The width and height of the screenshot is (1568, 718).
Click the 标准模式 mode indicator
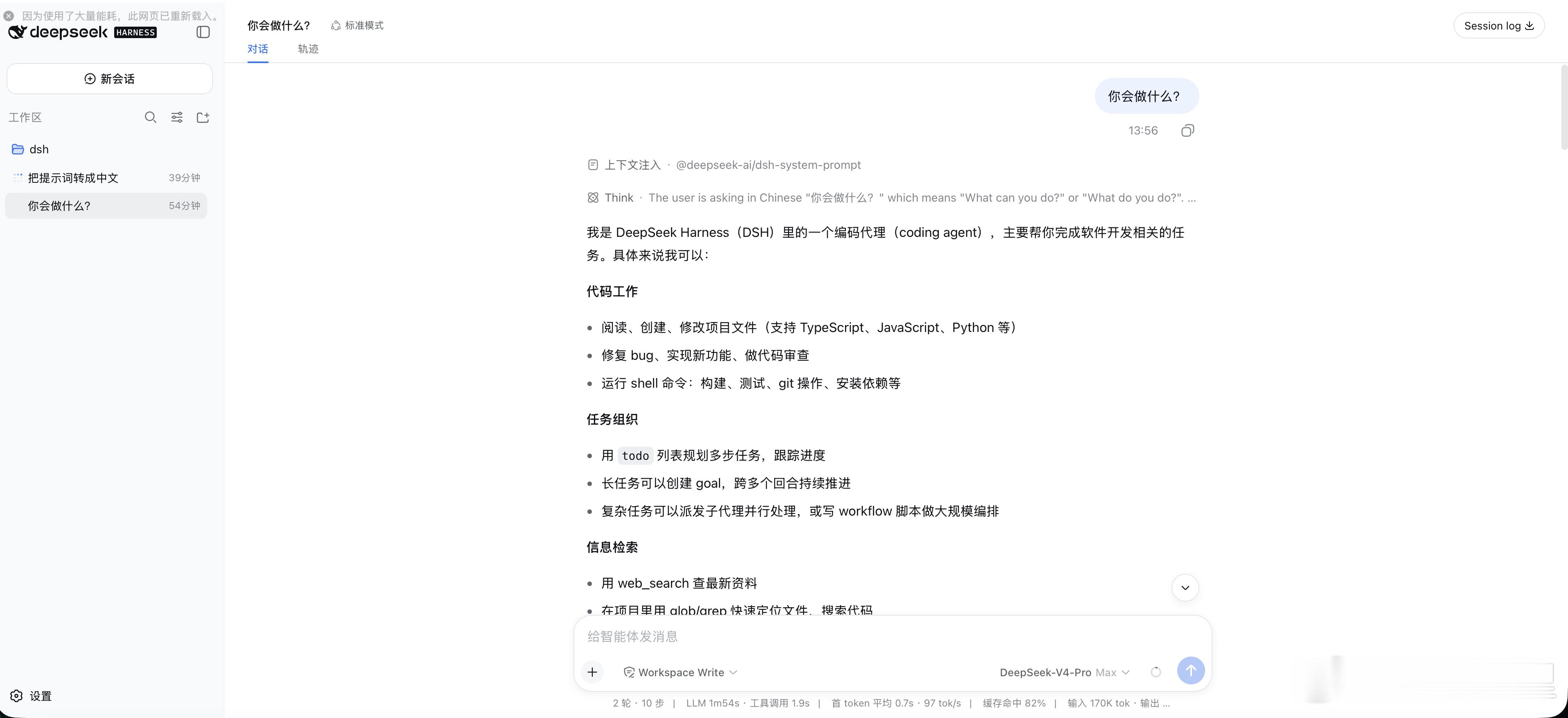click(x=357, y=25)
